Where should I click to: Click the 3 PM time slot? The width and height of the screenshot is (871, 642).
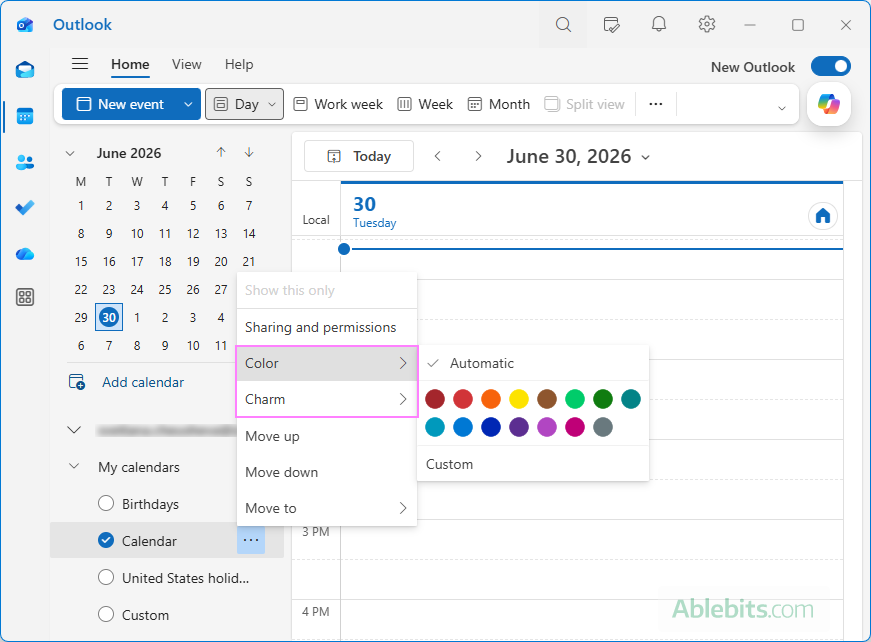pos(592,539)
